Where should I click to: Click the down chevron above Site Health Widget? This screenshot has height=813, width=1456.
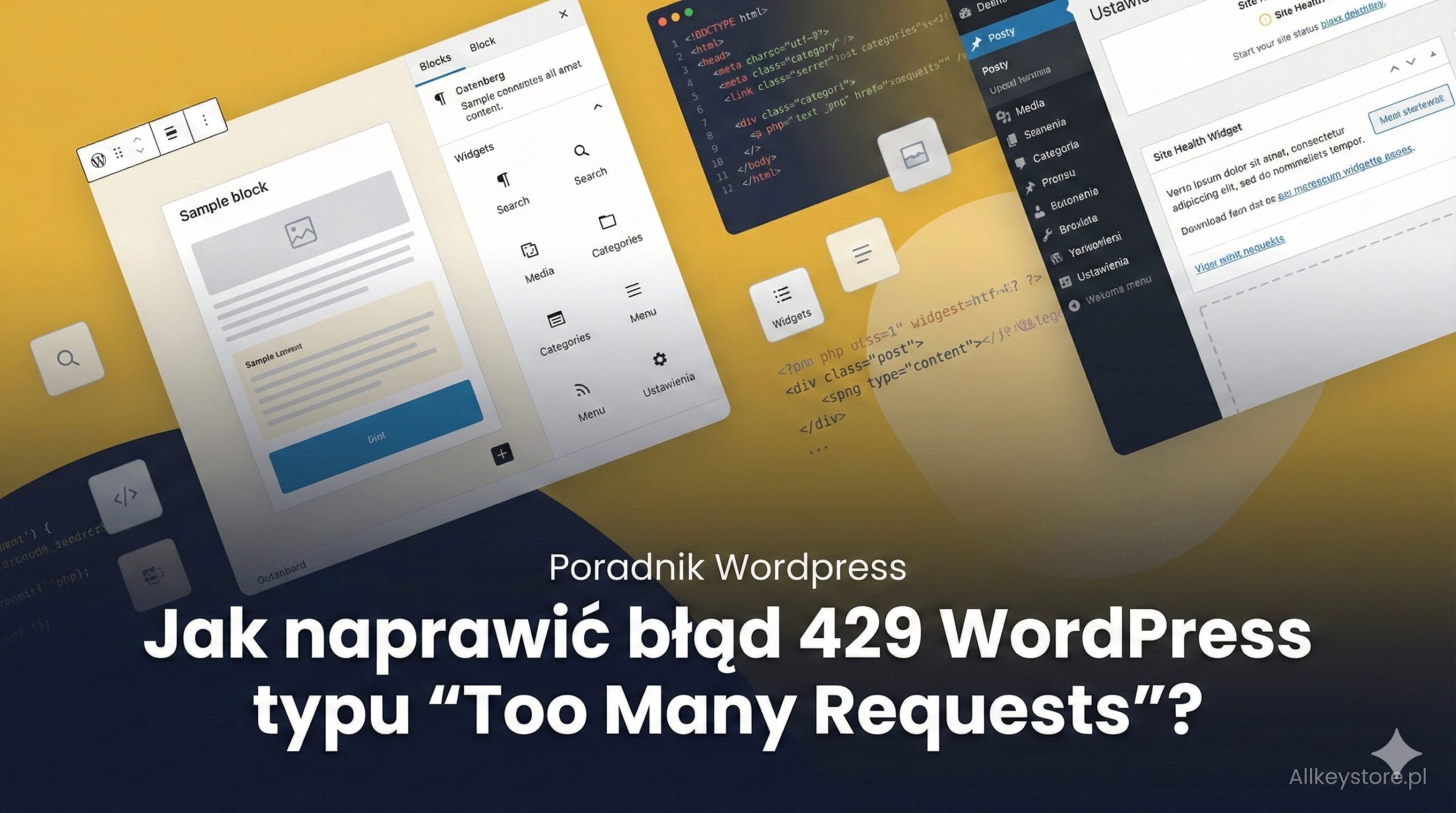pyautogui.click(x=1411, y=61)
